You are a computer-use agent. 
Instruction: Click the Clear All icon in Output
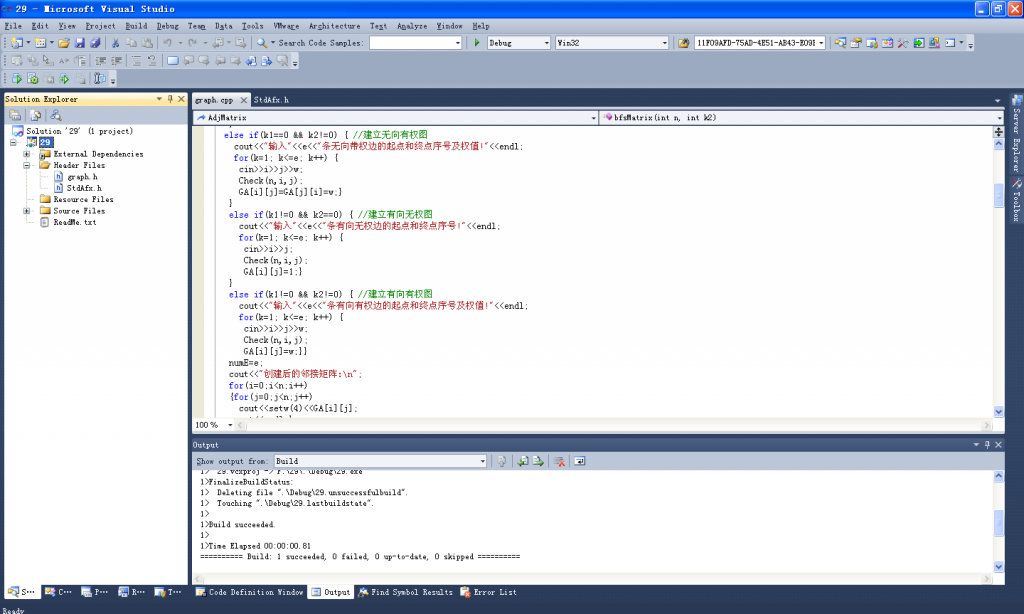(560, 461)
